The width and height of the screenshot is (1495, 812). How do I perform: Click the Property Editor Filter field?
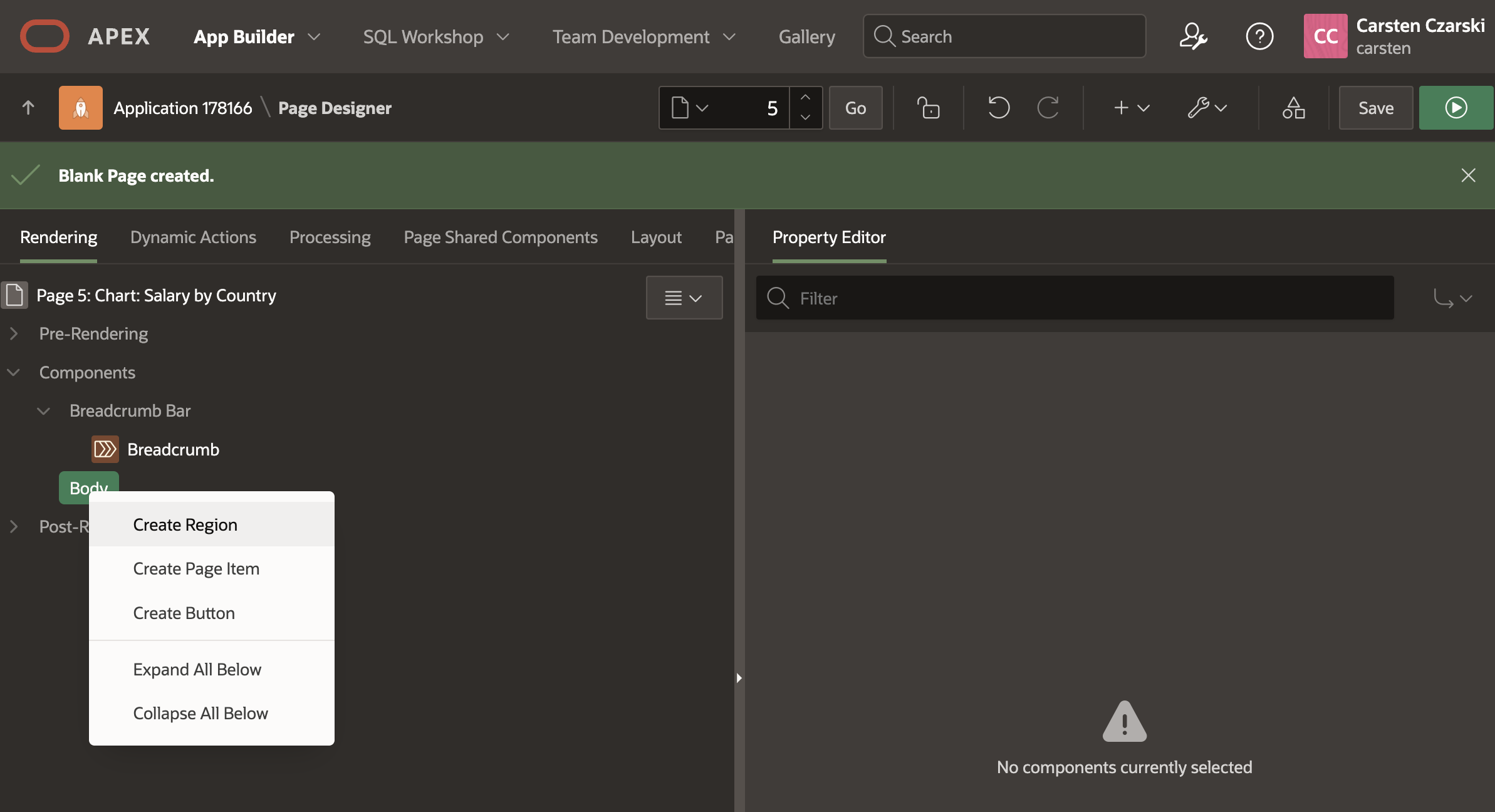point(1075,298)
